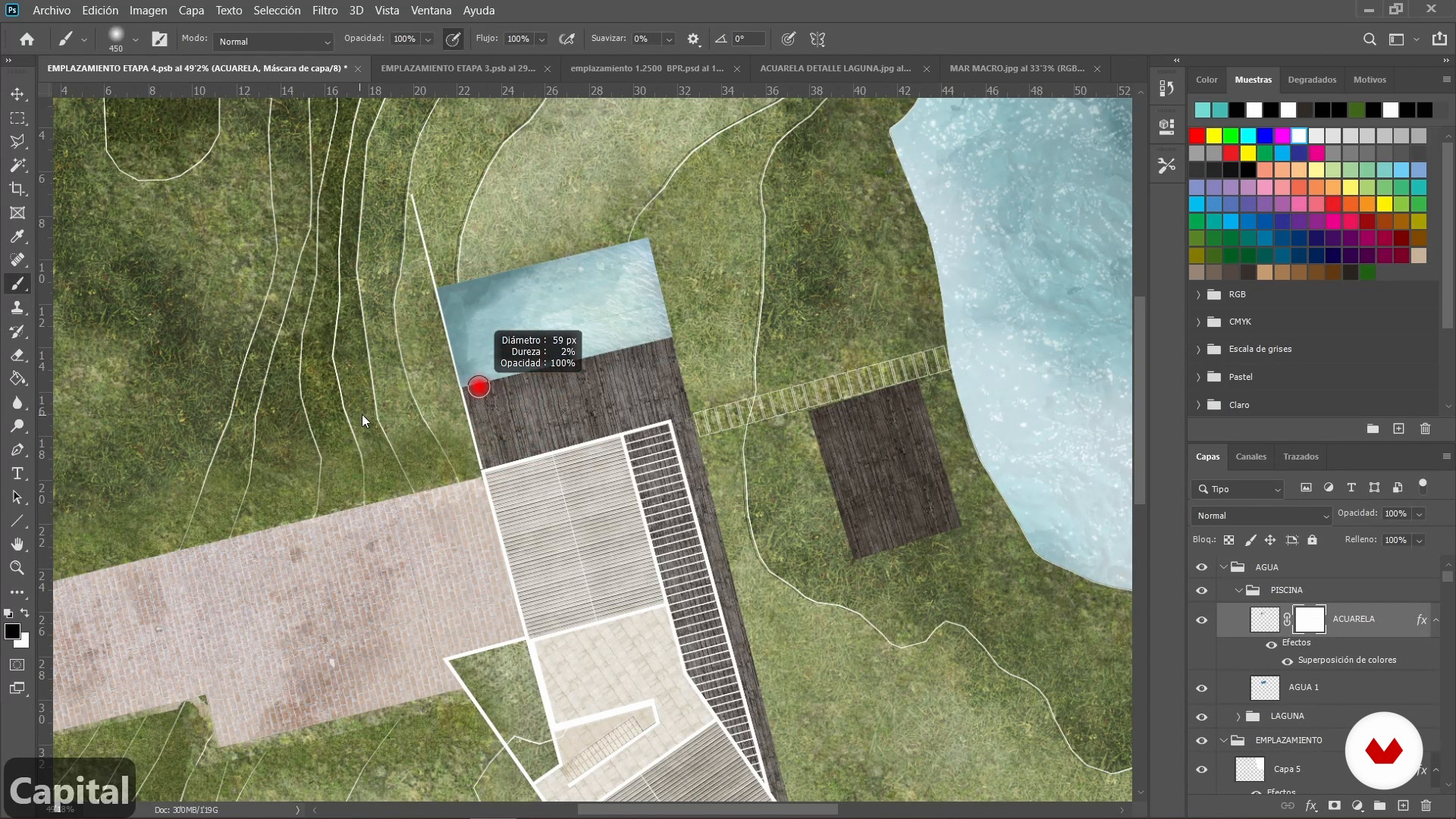This screenshot has width=1456, height=819.
Task: Open the Capa menu
Action: tap(191, 11)
